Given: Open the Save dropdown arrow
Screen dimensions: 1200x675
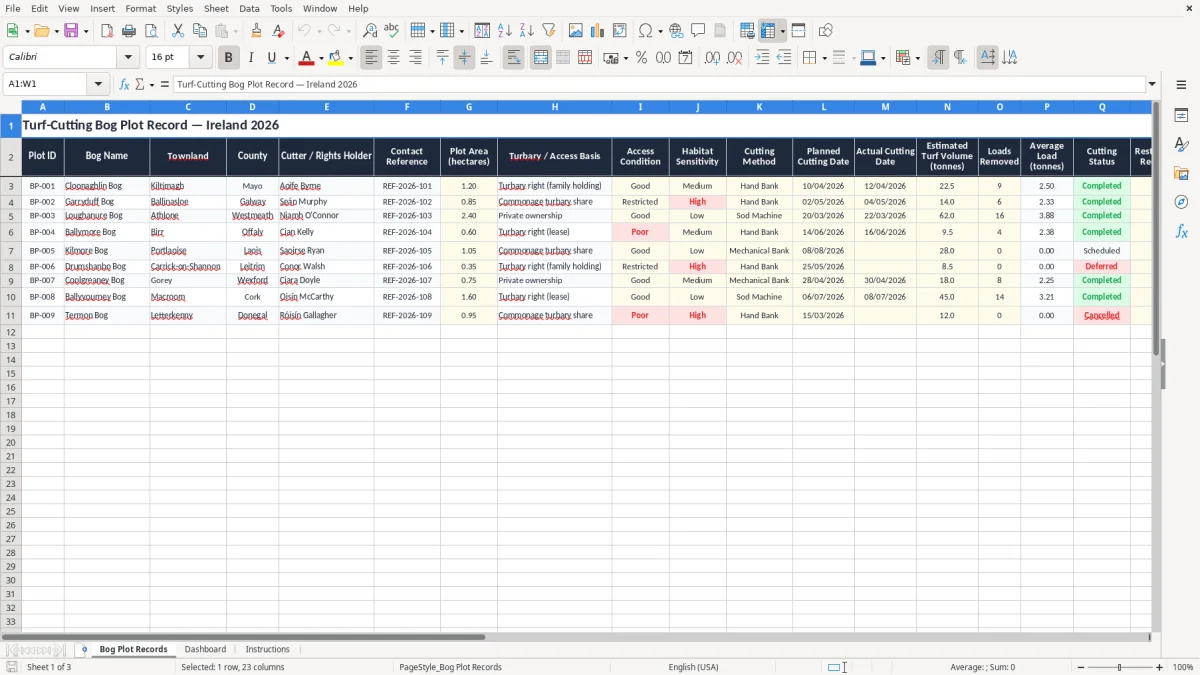Looking at the screenshot, I should tap(85, 31).
